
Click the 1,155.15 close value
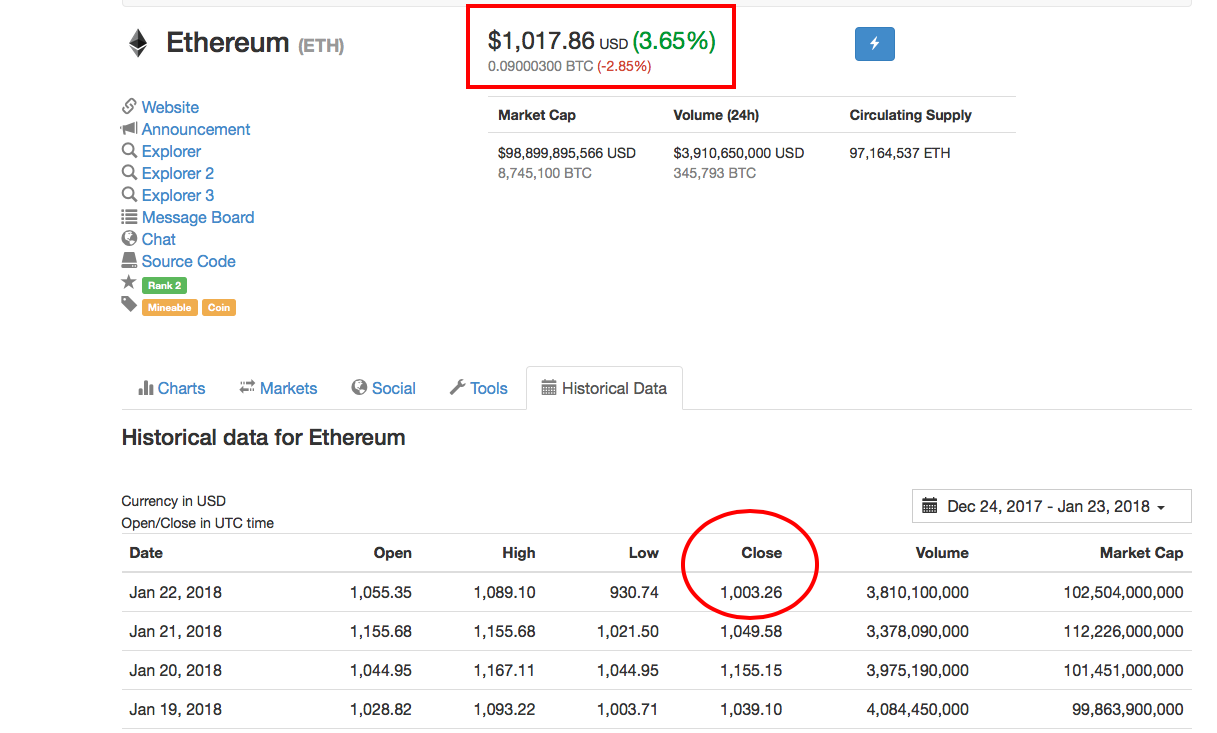pos(751,670)
